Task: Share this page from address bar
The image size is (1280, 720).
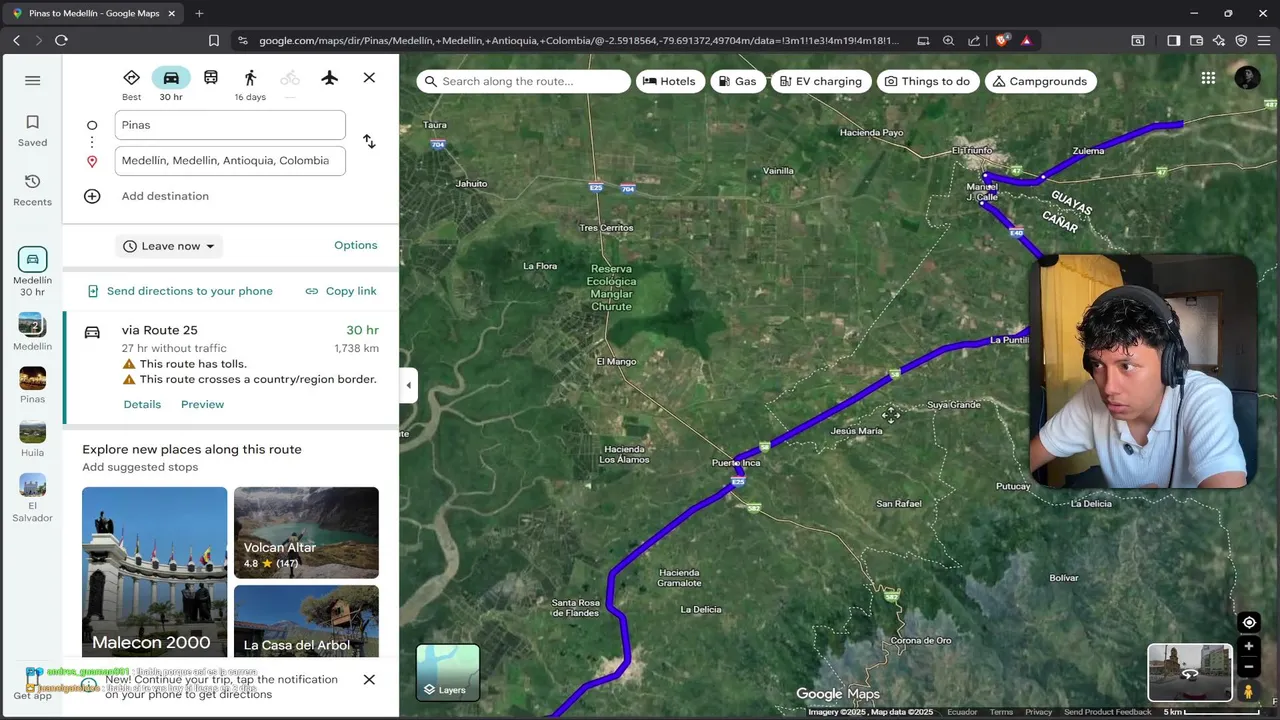Action: [x=974, y=41]
